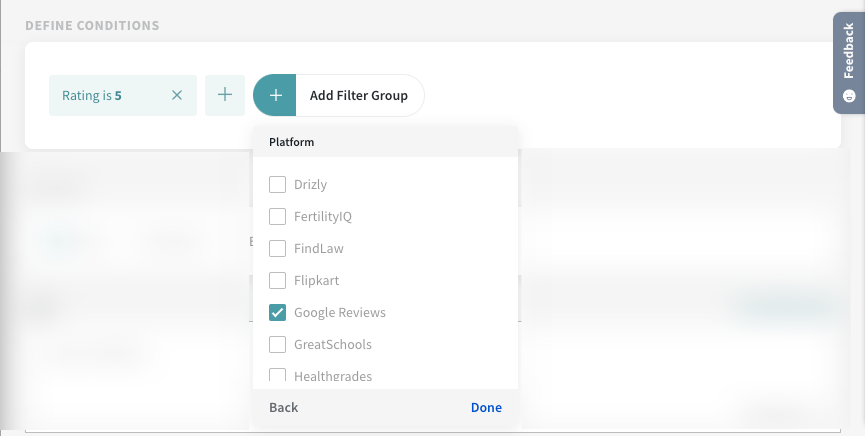Click the plus icon beside Rating chip
The image size is (865, 436).
point(225,96)
